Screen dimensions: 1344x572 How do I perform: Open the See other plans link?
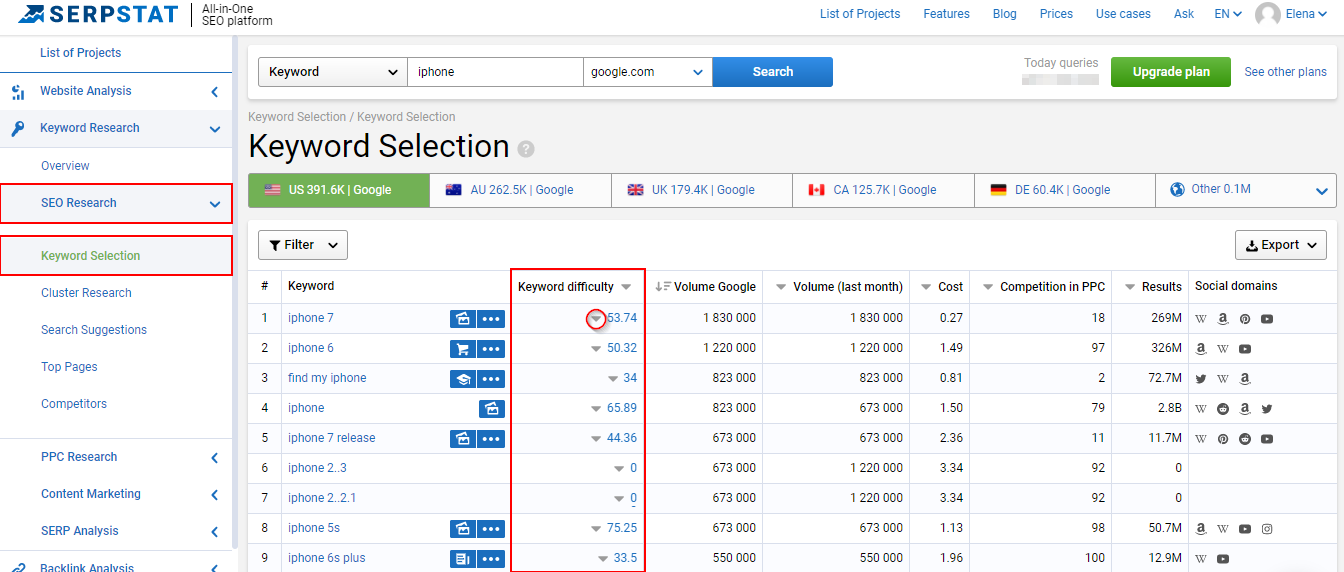point(1285,72)
